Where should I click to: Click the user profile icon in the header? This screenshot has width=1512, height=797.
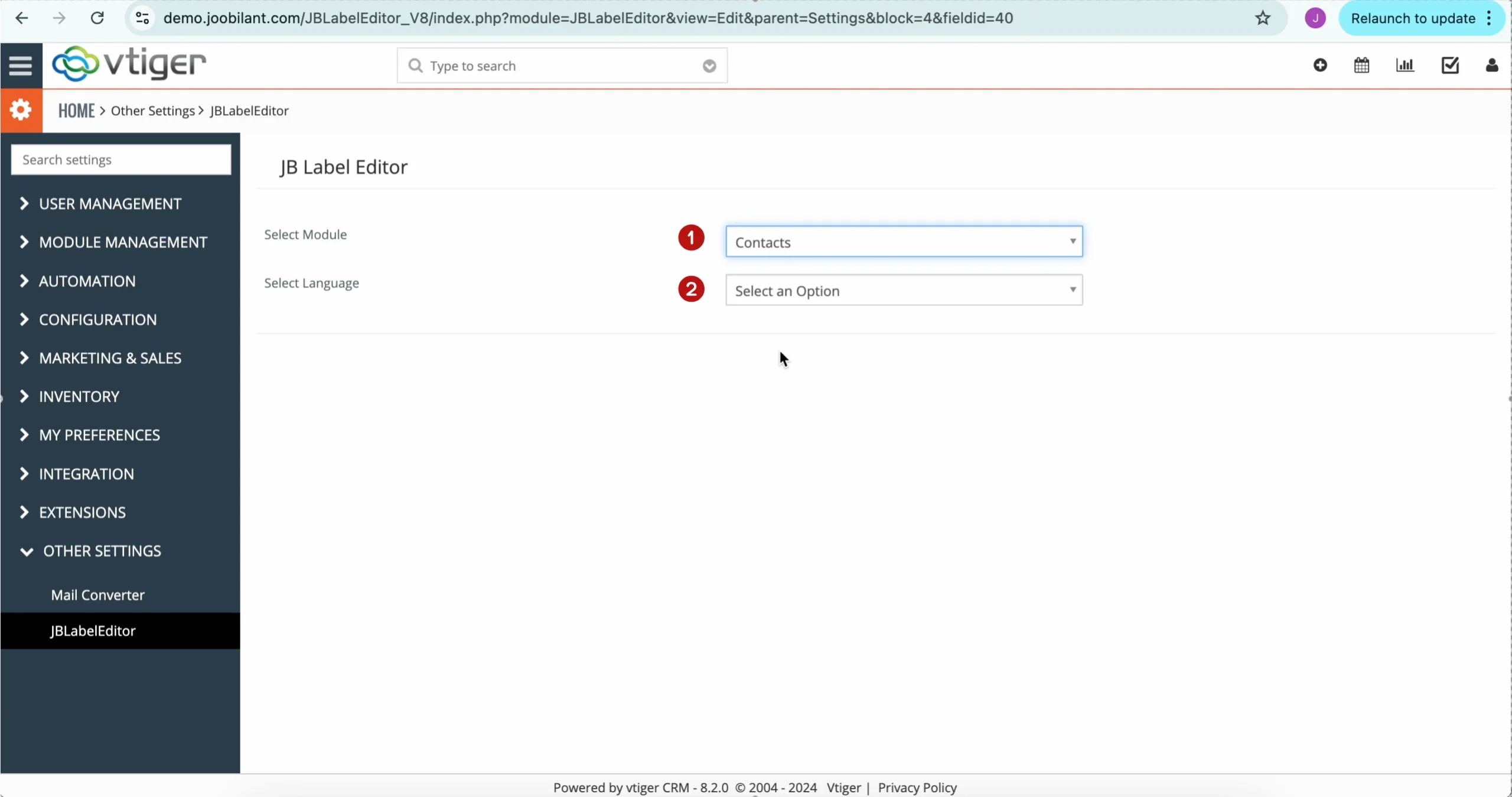[1491, 65]
